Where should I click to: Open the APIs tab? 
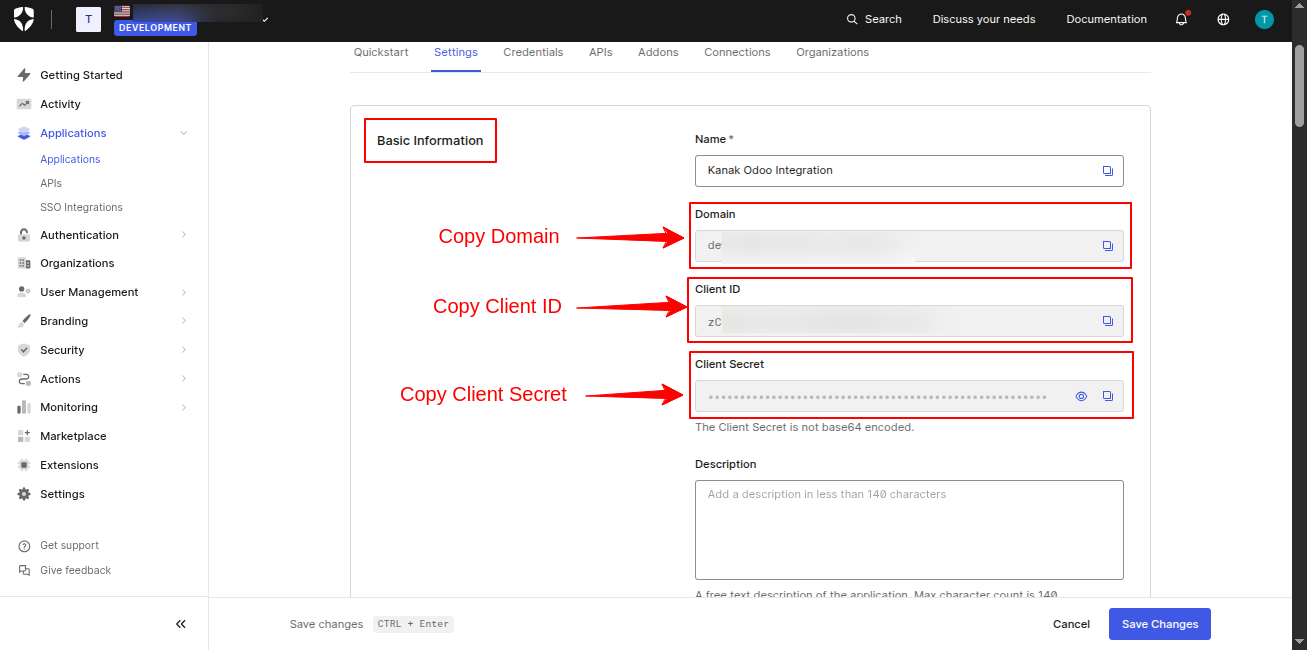[x=601, y=52]
